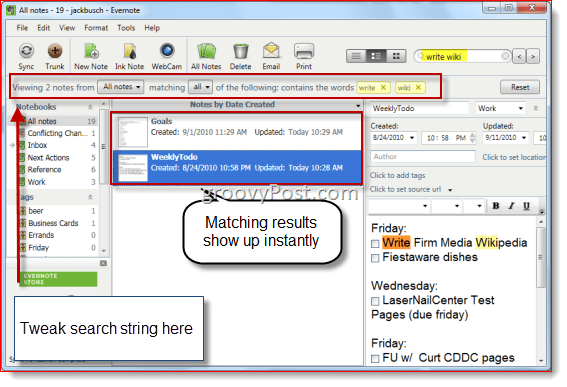Open the Evernote Store banner
This screenshot has width=567, height=387.
58,279
